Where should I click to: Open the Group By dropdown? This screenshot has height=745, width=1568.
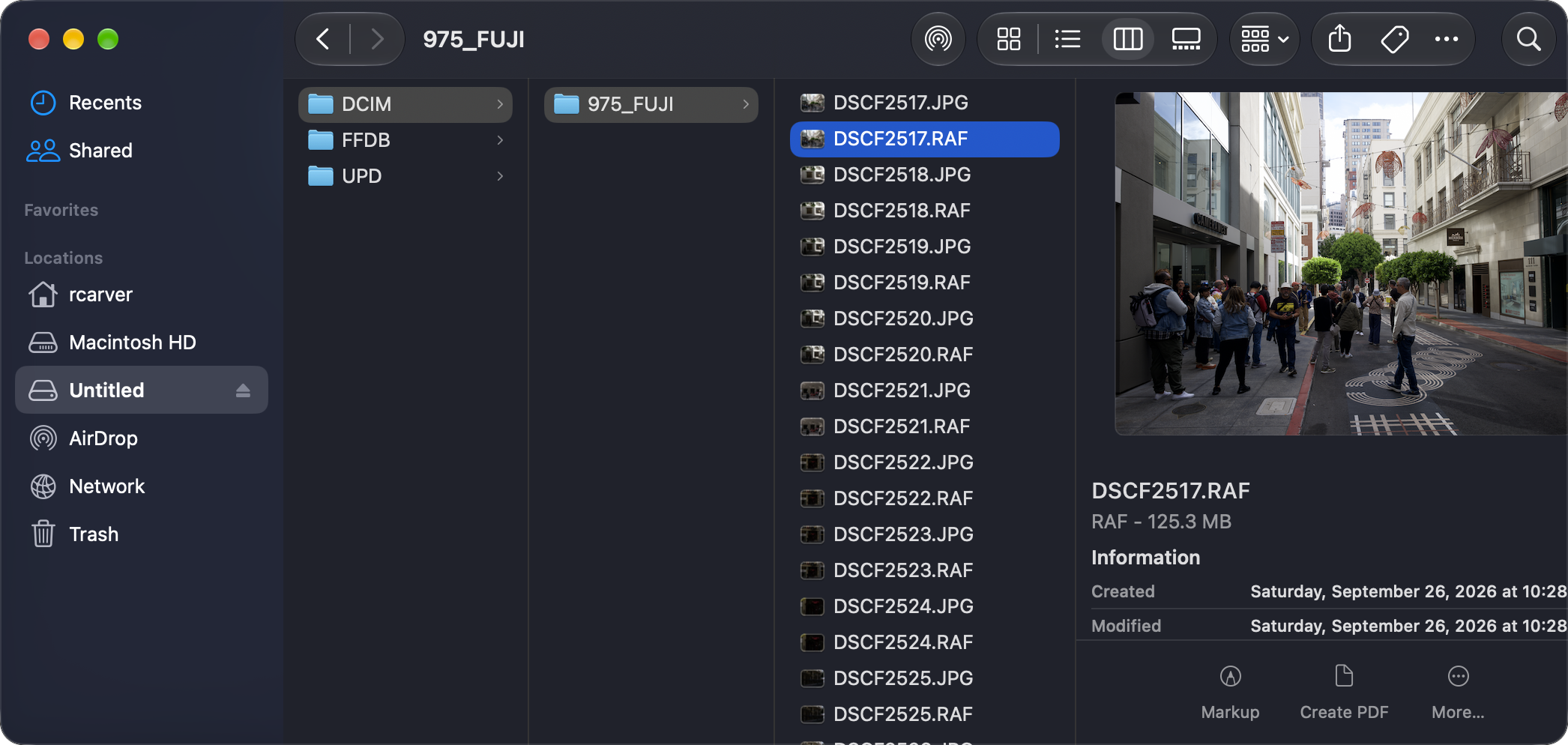pyautogui.click(x=1264, y=39)
